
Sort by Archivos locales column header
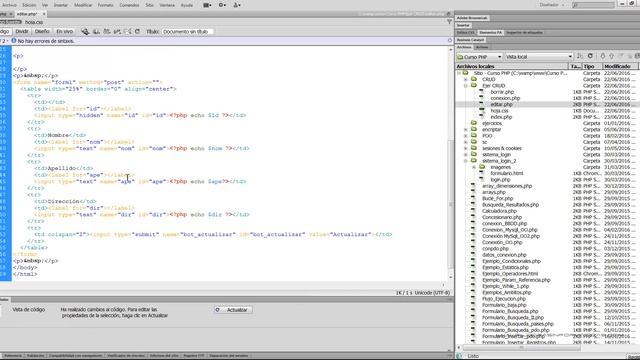point(512,66)
